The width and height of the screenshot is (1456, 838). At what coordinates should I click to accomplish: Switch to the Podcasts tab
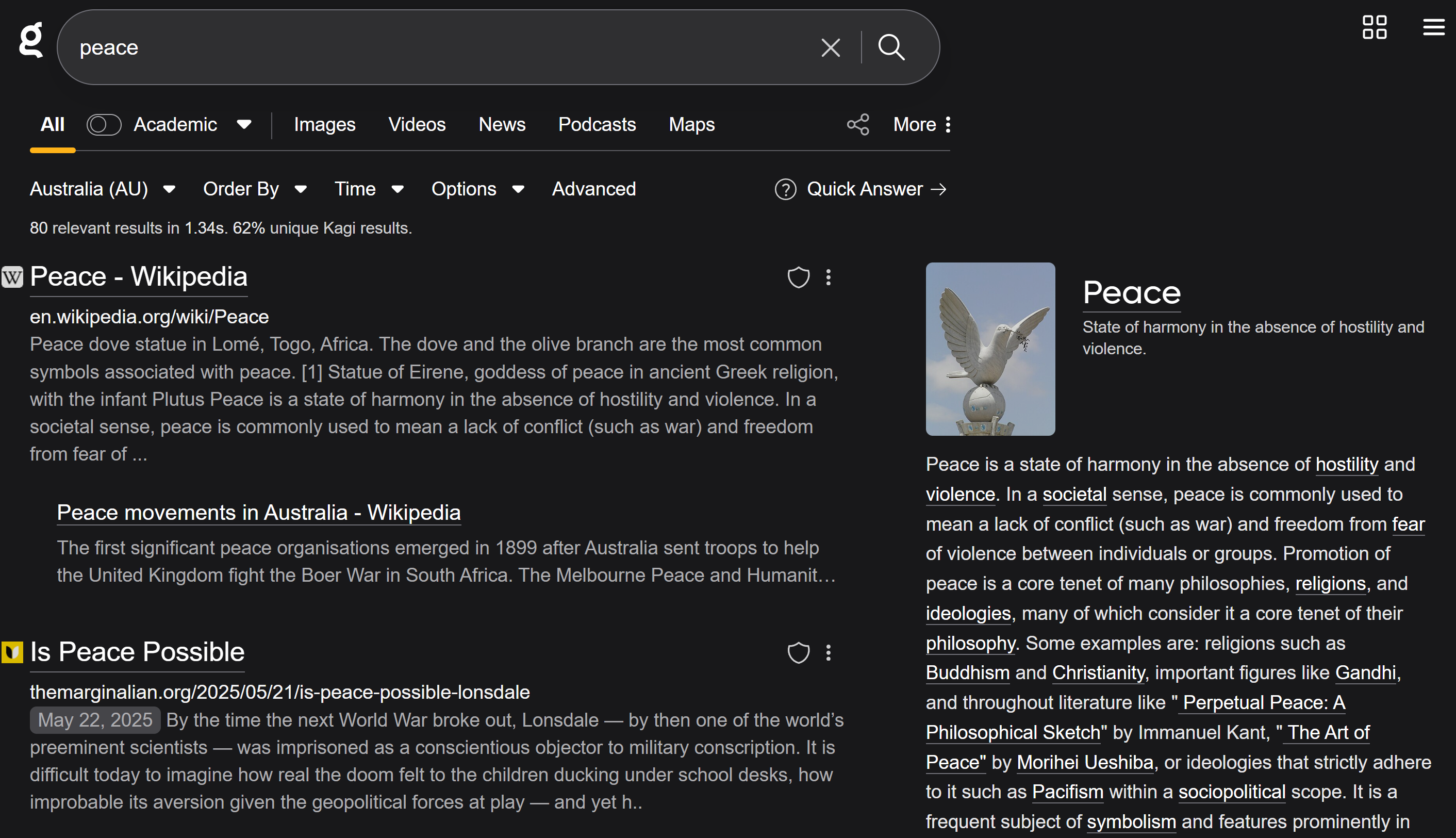click(x=597, y=124)
